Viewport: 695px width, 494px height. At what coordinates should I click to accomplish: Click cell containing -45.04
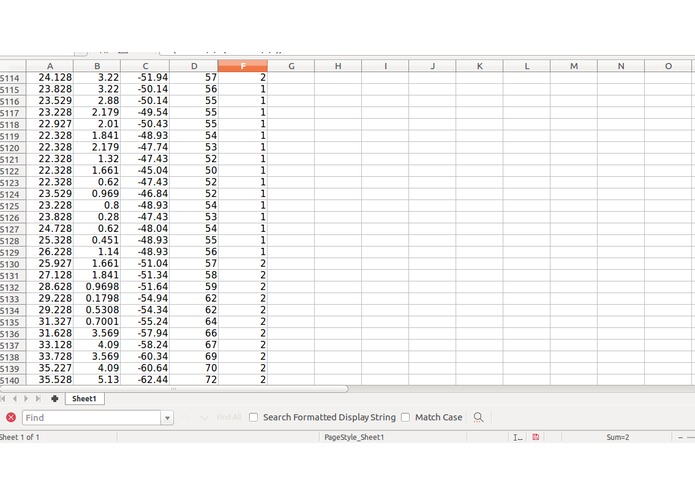(x=145, y=171)
